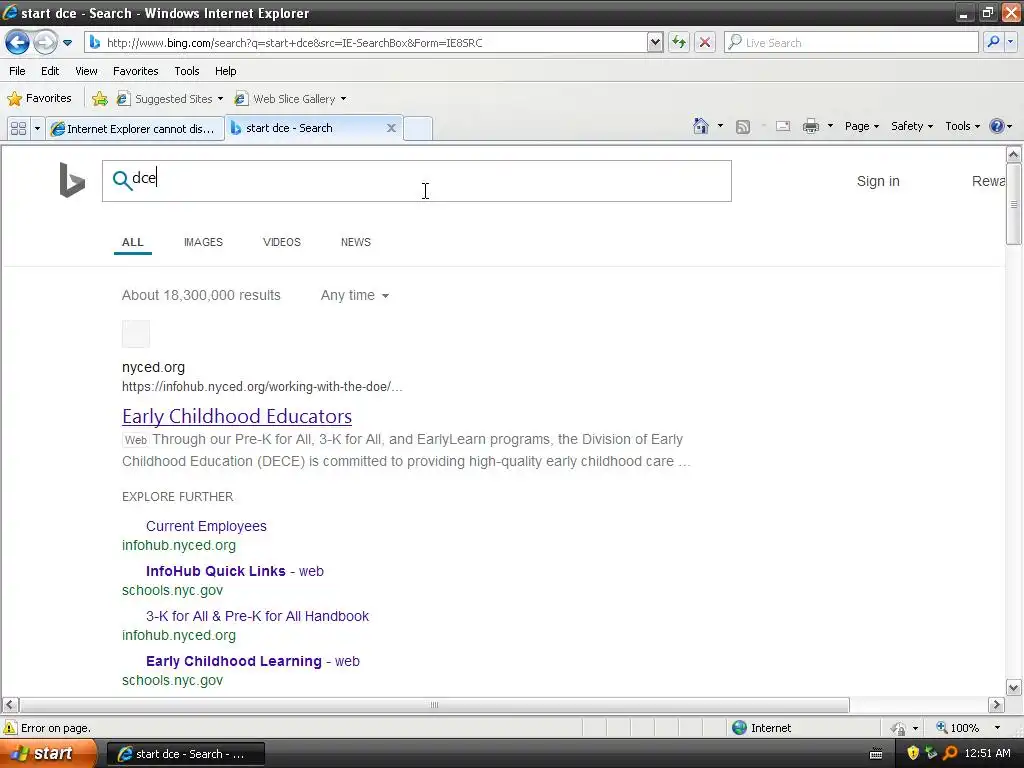
Task: Open the Help menu
Action: coord(225,71)
